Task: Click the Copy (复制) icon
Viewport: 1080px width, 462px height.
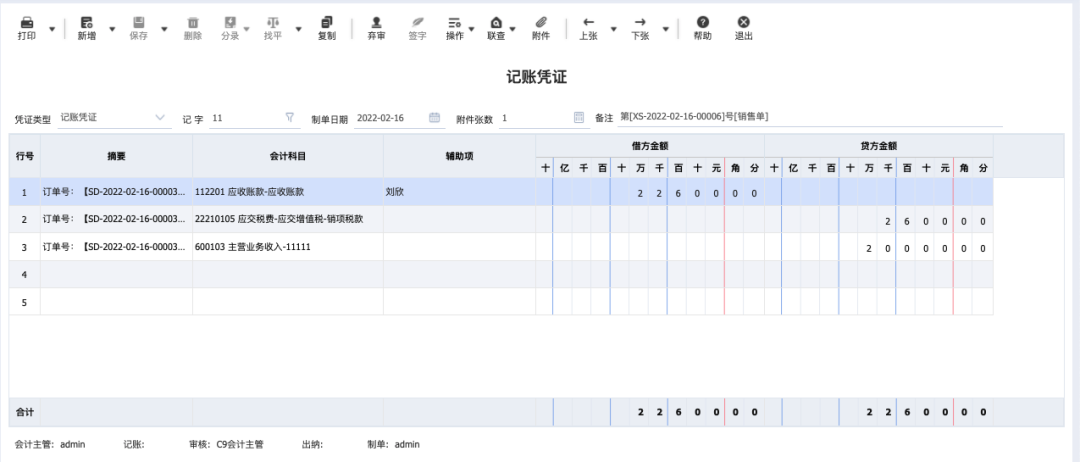Action: tap(326, 22)
